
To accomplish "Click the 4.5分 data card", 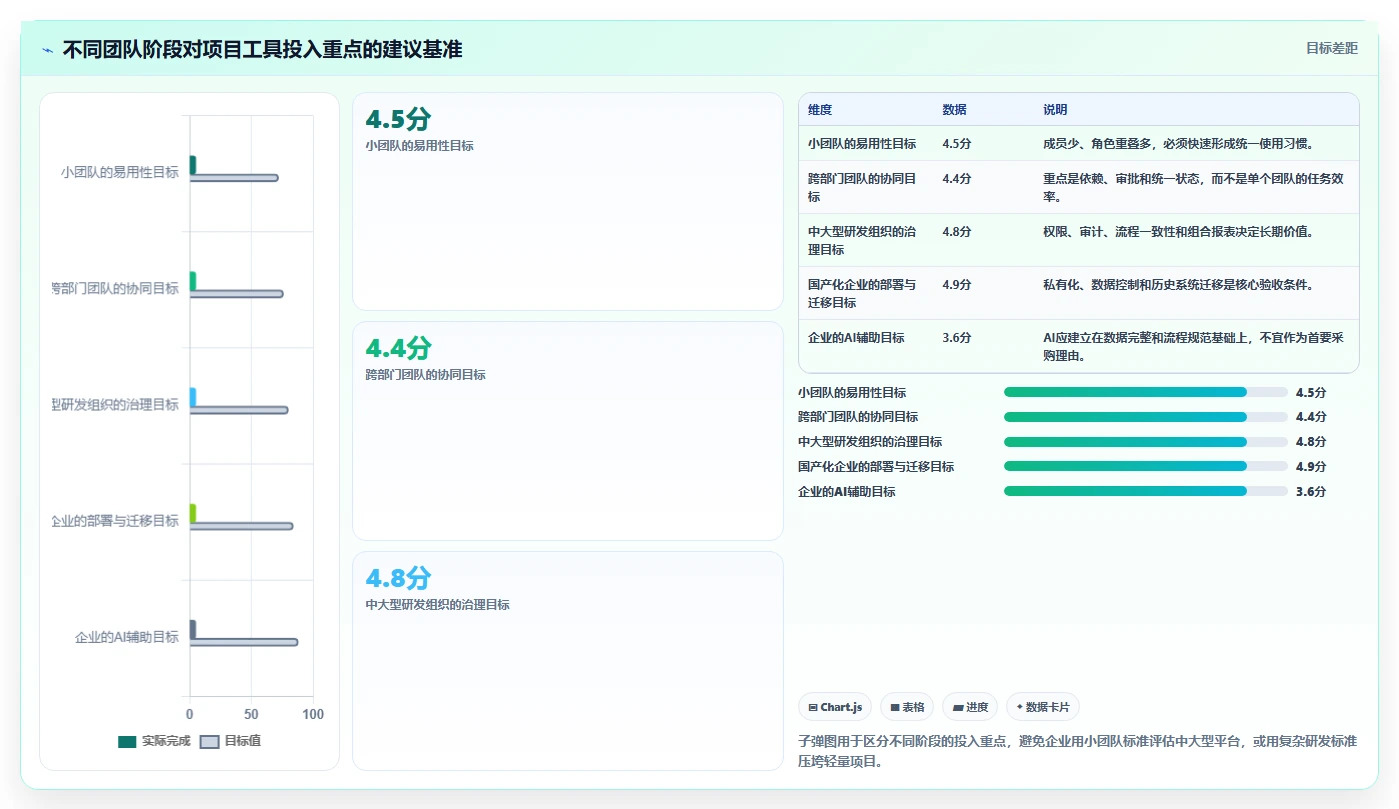I will pos(567,201).
